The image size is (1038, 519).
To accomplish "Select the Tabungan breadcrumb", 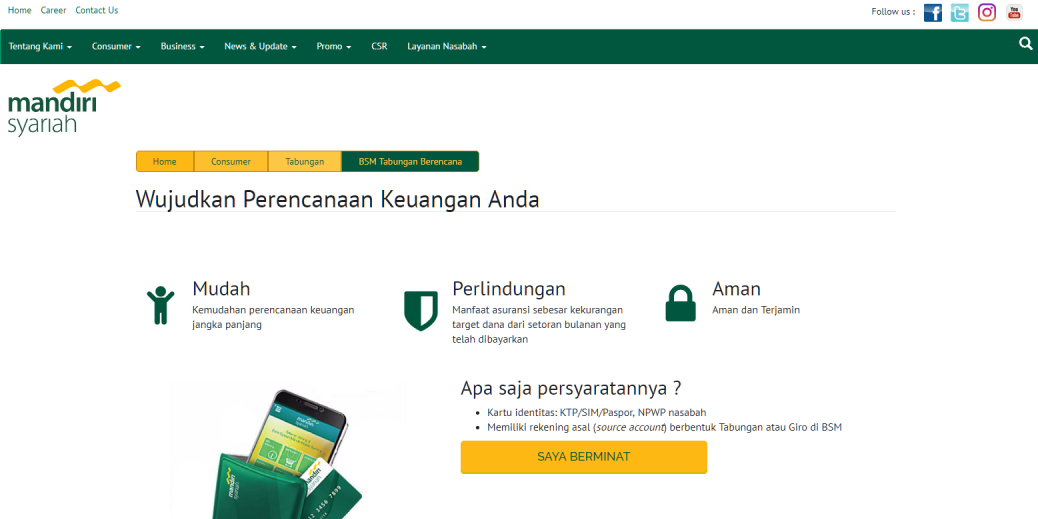I will [305, 162].
